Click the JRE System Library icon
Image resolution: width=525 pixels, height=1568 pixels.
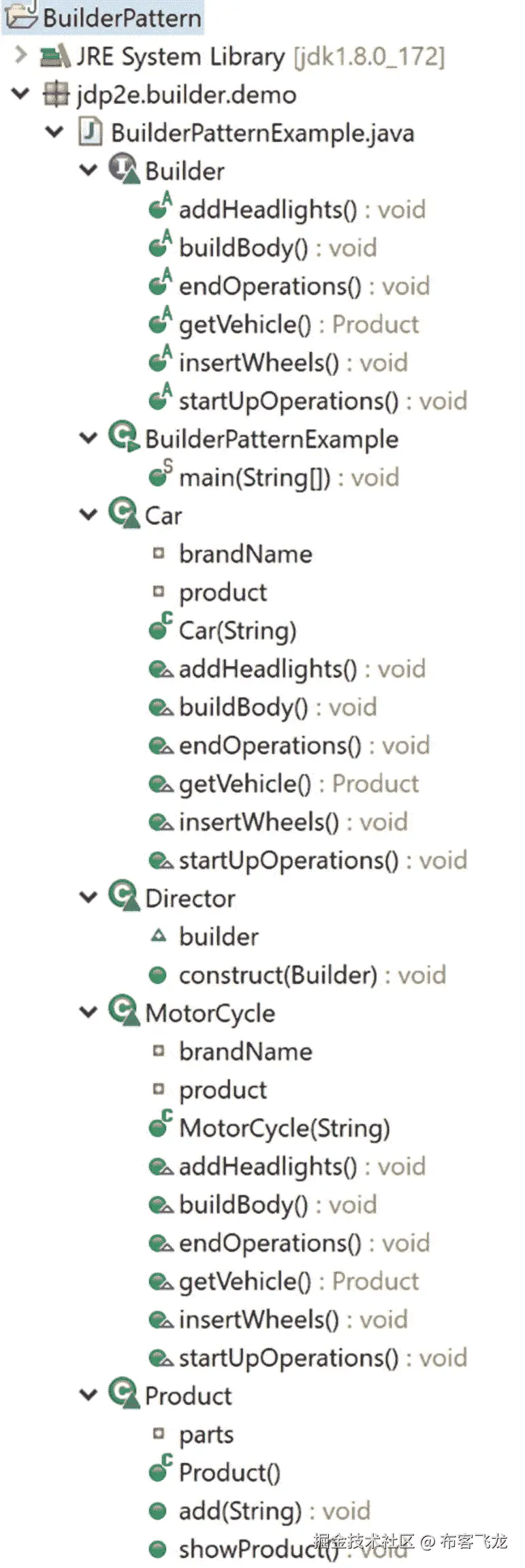[x=54, y=56]
